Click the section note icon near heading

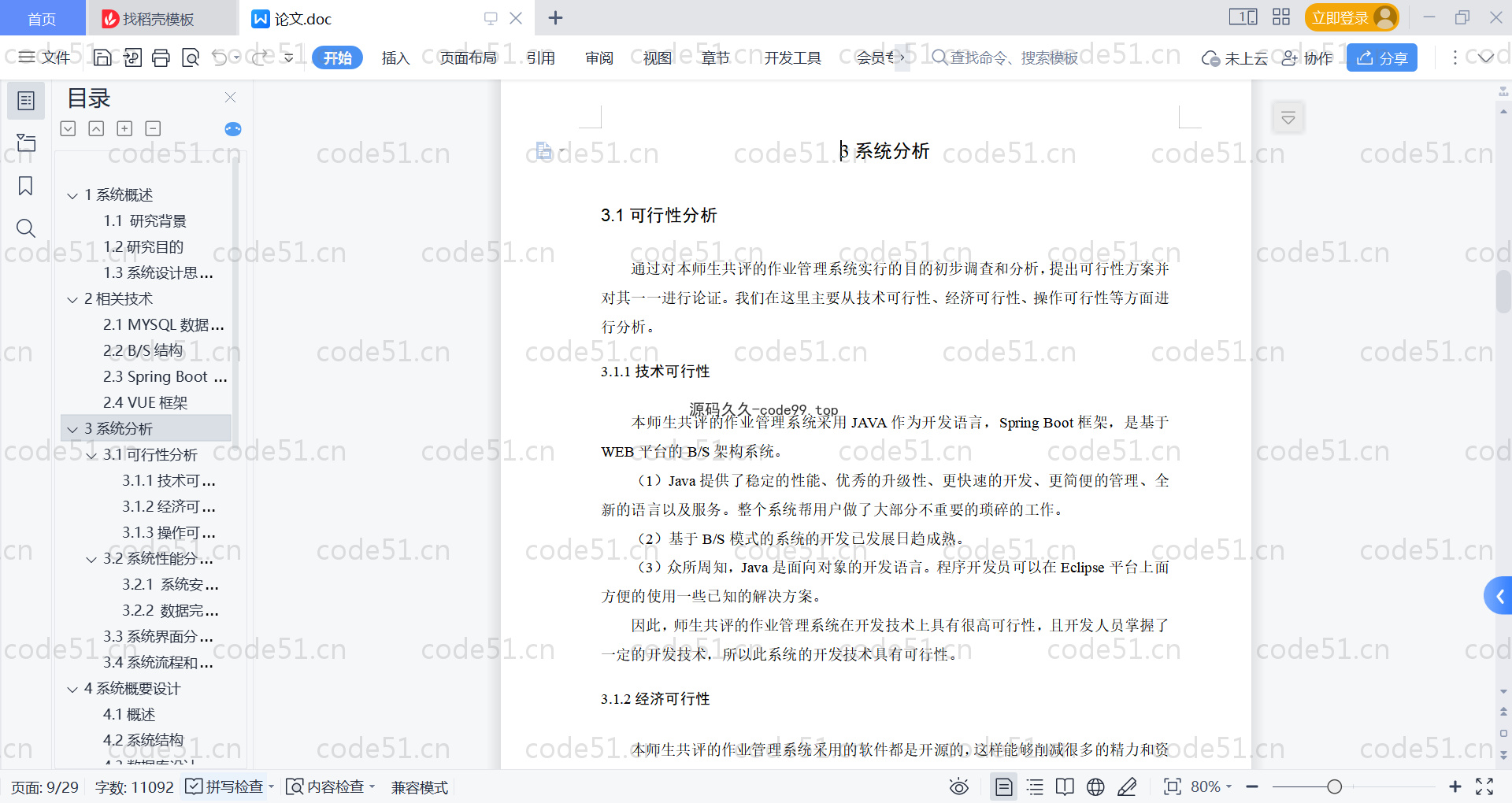point(545,150)
